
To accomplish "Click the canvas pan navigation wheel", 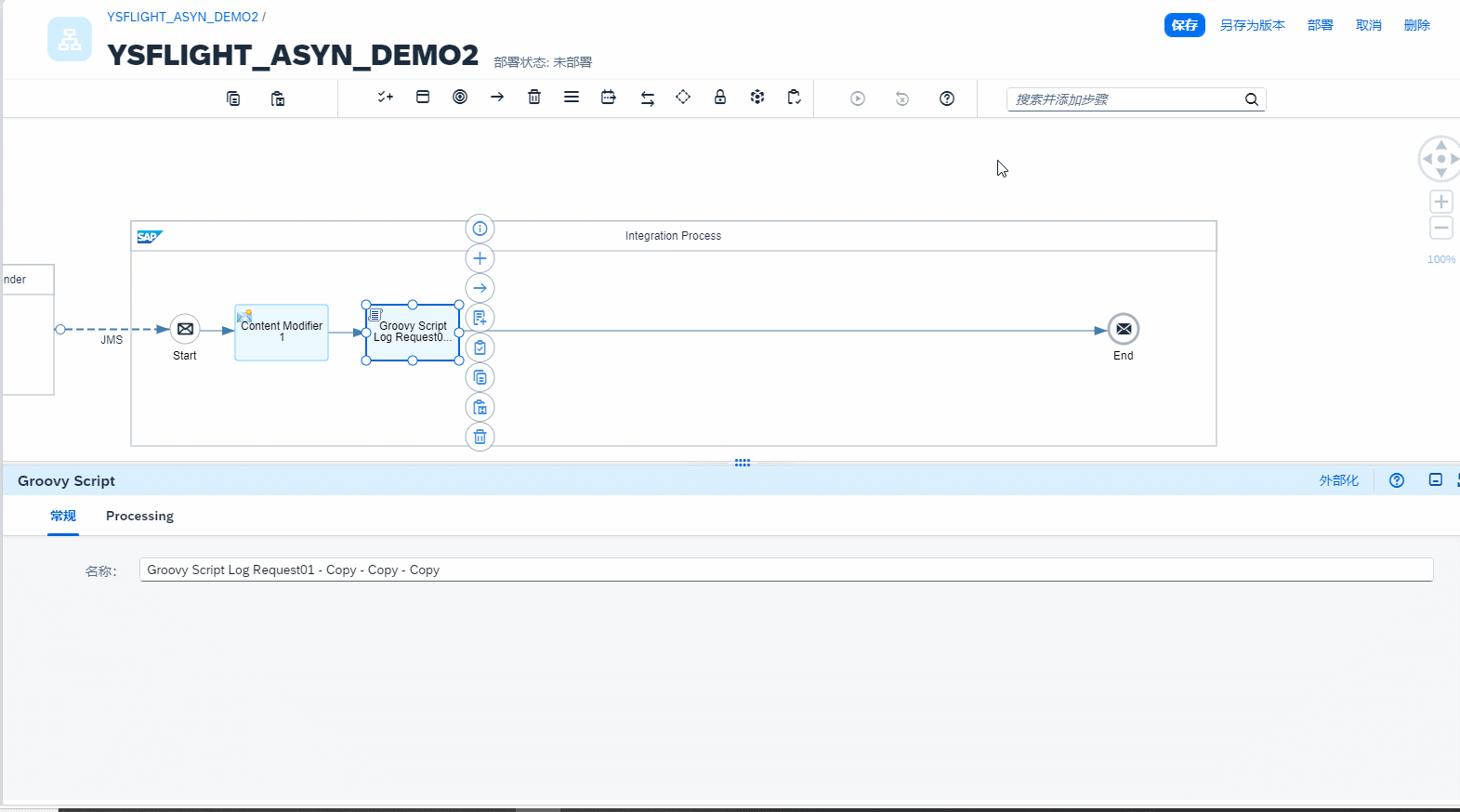I will click(1440, 159).
